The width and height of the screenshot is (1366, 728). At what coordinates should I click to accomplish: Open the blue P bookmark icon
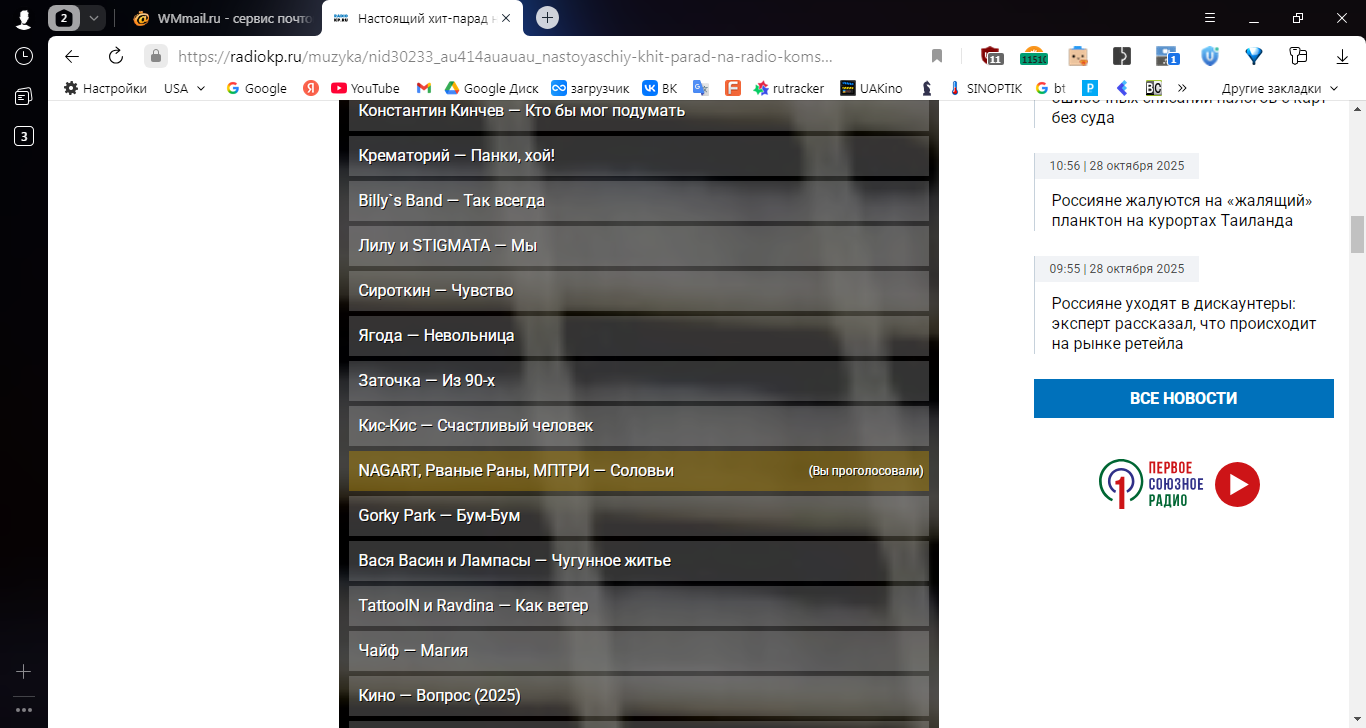click(1090, 88)
